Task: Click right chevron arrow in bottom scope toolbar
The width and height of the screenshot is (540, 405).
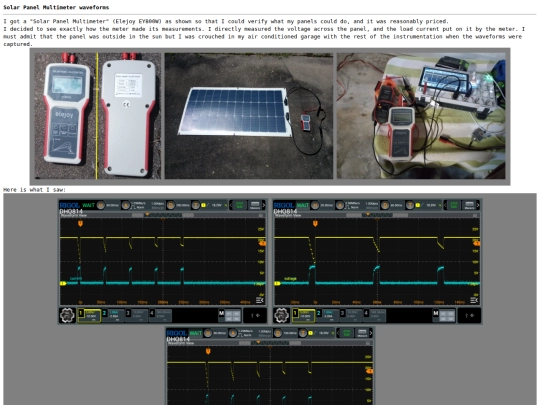Action: pyautogui.click(x=371, y=333)
